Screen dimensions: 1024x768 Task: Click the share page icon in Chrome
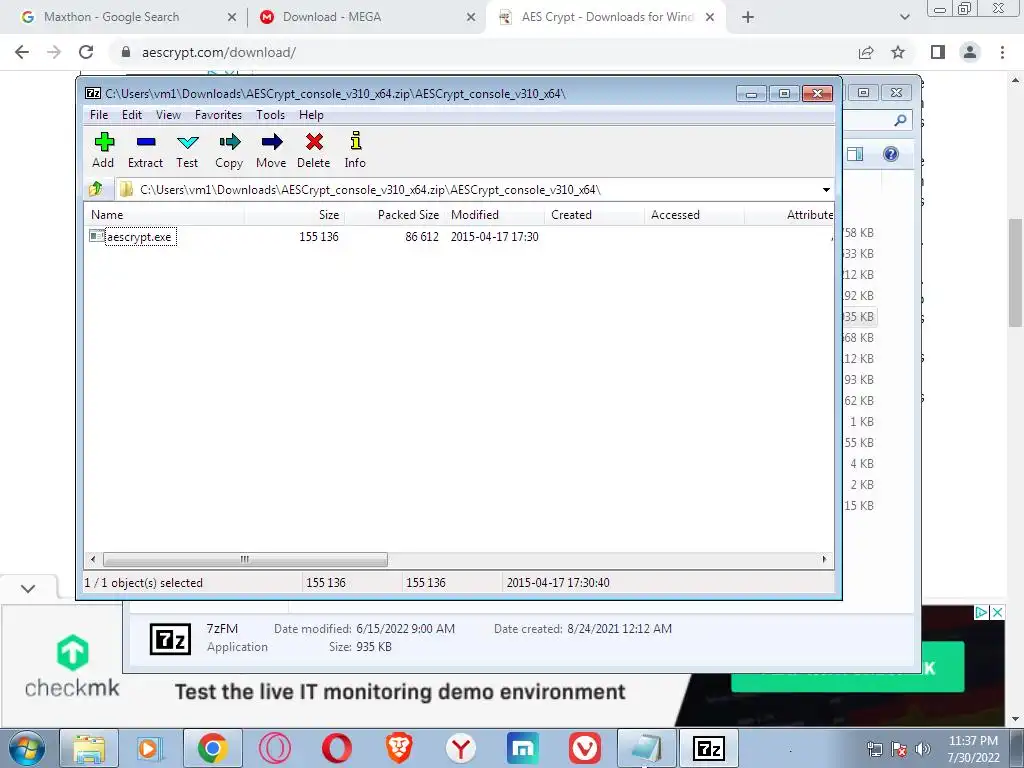(866, 52)
